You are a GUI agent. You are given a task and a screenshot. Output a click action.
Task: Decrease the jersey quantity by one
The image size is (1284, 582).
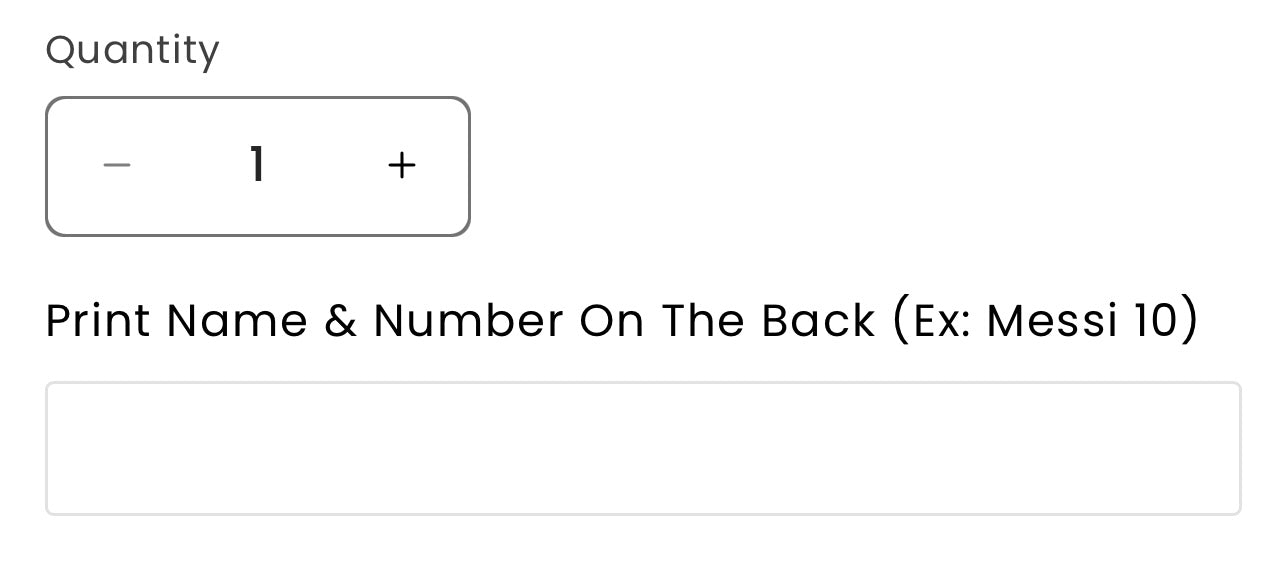pyautogui.click(x=117, y=165)
